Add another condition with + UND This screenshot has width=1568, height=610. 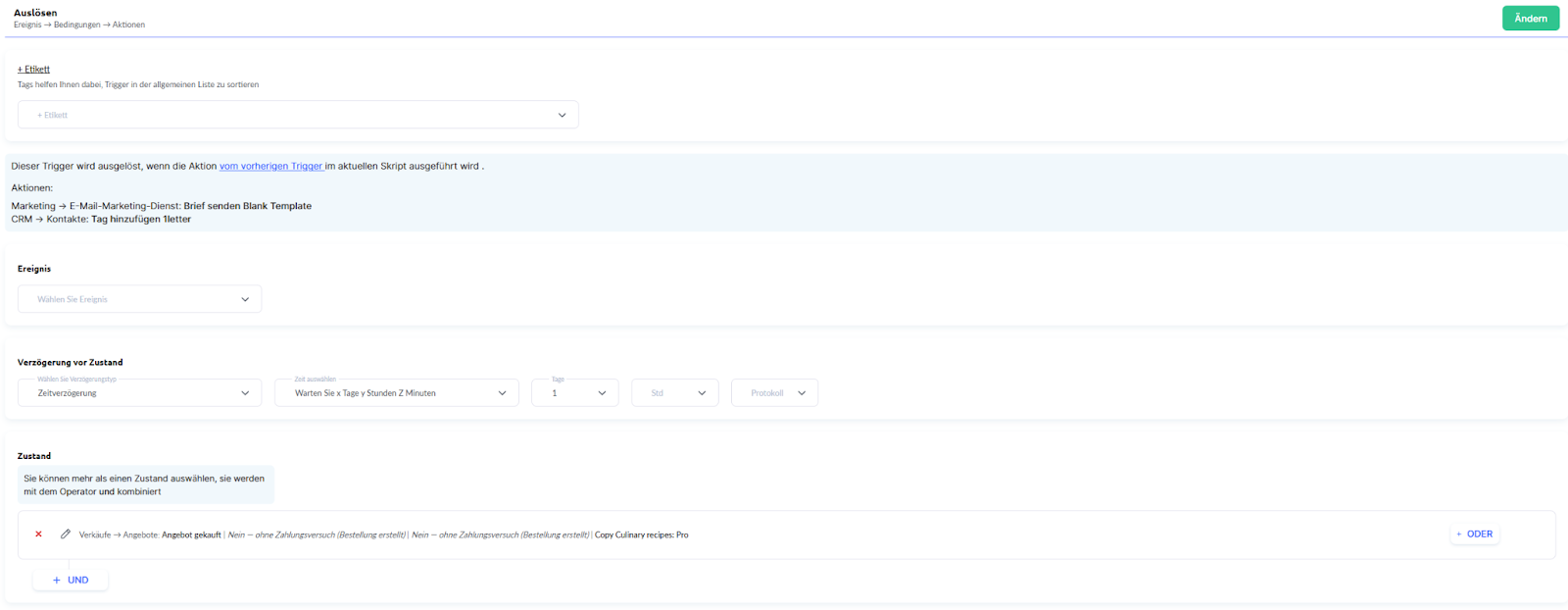click(71, 581)
